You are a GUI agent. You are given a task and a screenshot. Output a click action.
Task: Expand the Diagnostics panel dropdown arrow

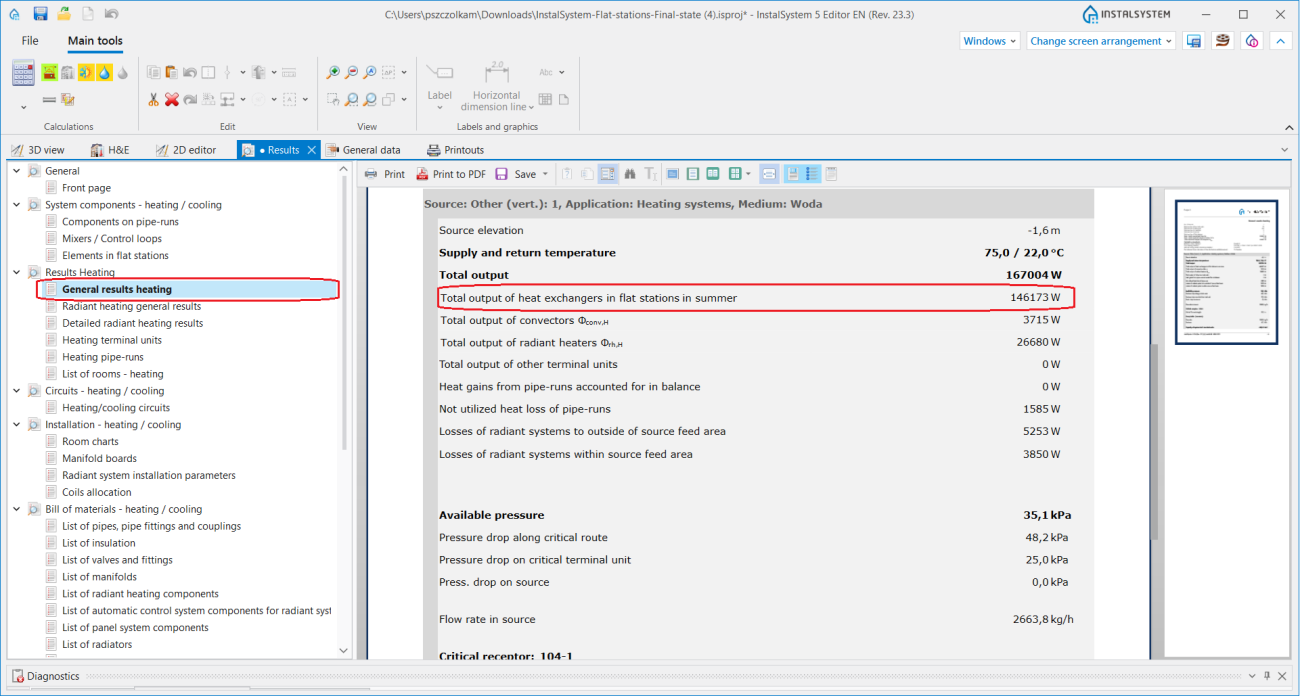(x=1251, y=676)
